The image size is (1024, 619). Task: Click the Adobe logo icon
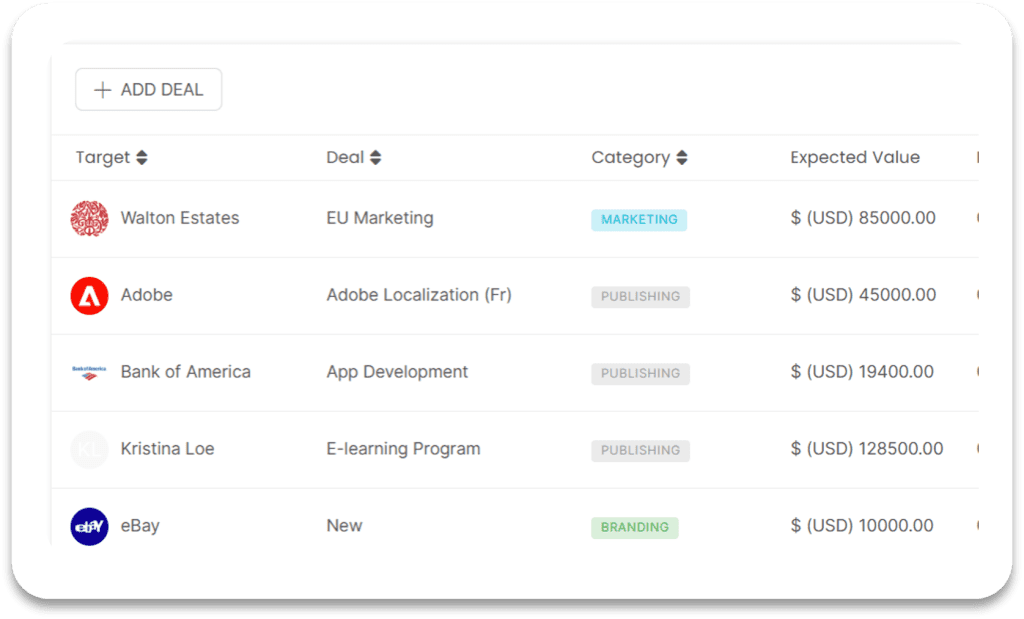click(x=89, y=296)
